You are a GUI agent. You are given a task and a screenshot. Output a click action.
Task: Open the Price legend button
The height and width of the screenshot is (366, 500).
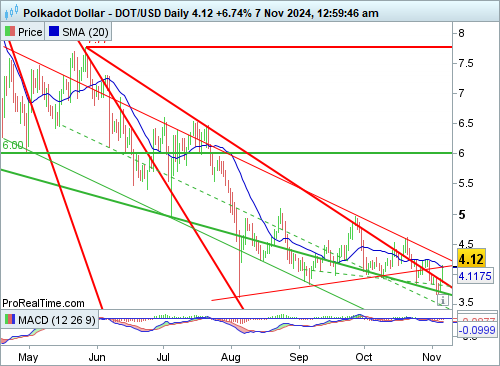[23, 32]
